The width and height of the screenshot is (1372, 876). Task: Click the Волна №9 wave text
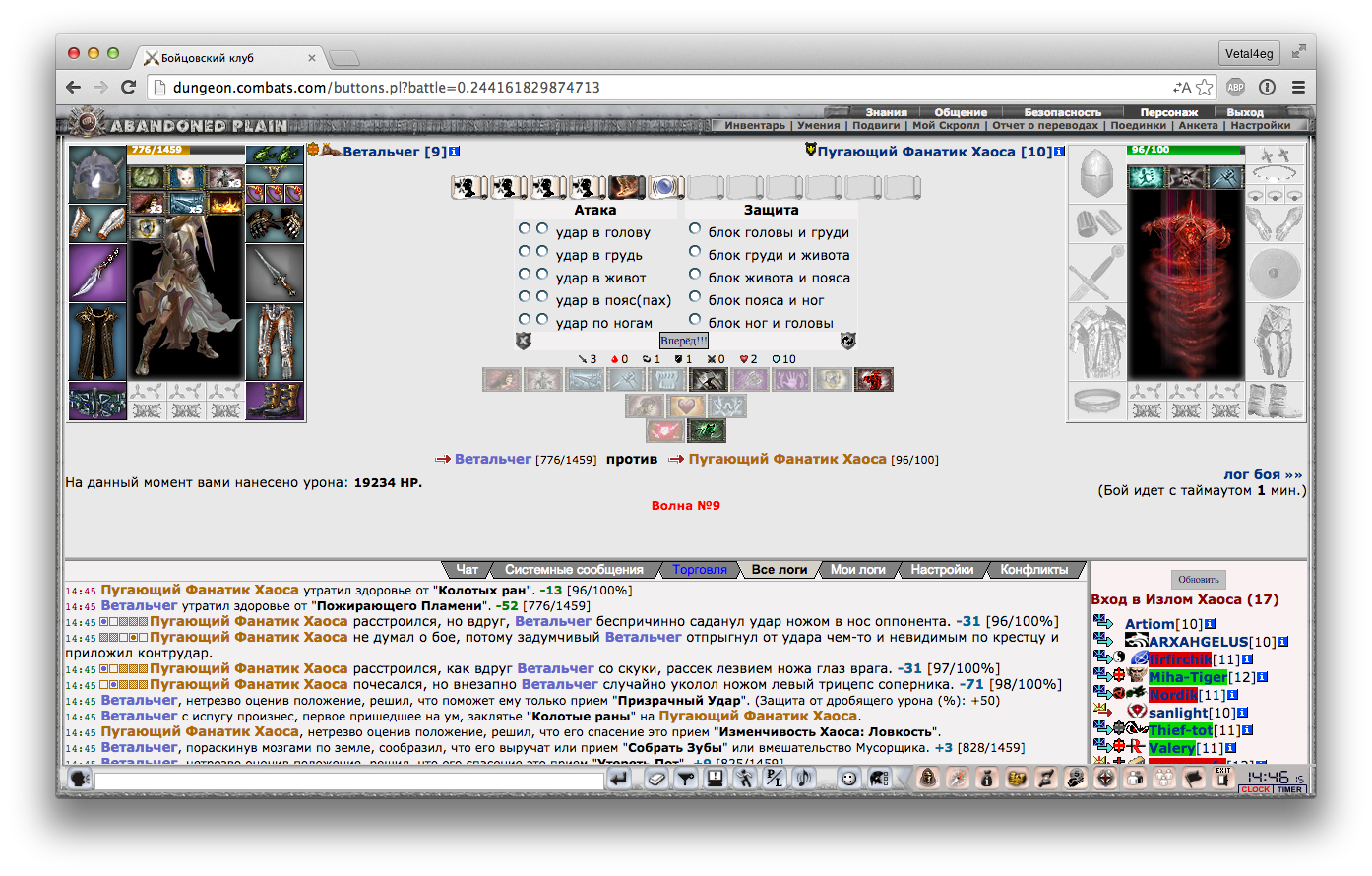(x=686, y=505)
